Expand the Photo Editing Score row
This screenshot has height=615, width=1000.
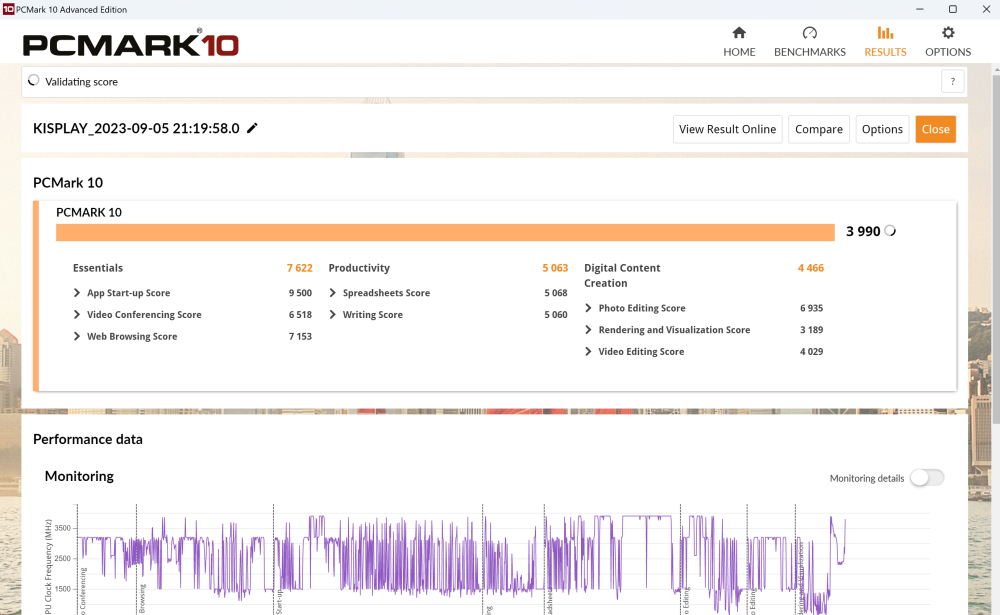(589, 308)
